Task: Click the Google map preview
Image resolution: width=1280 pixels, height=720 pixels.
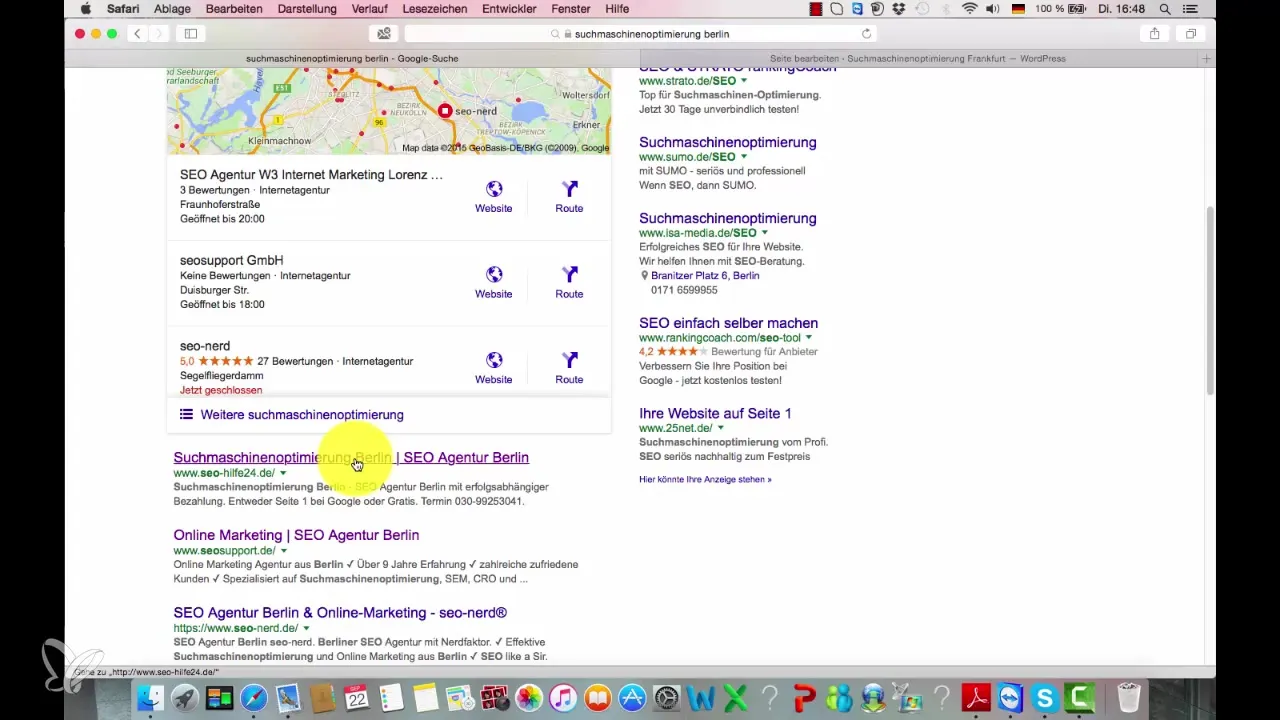Action: (389, 111)
